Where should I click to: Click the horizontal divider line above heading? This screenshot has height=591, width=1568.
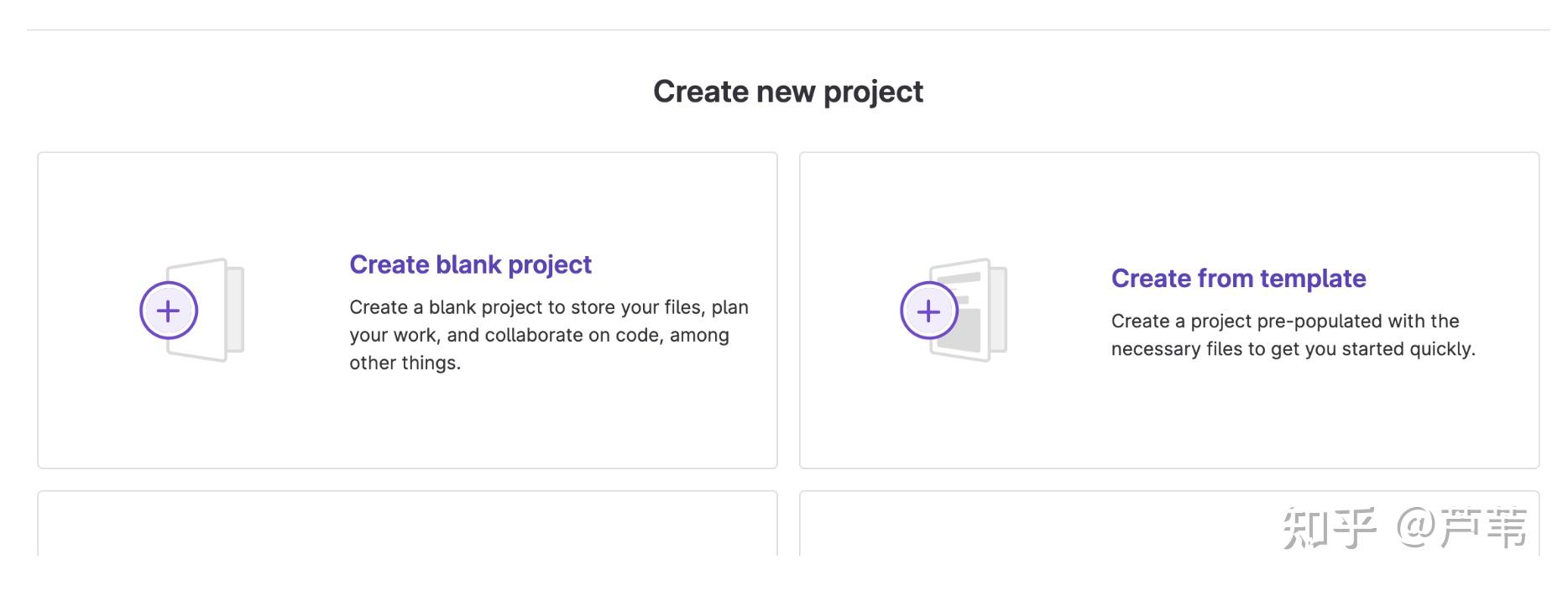coord(787,30)
